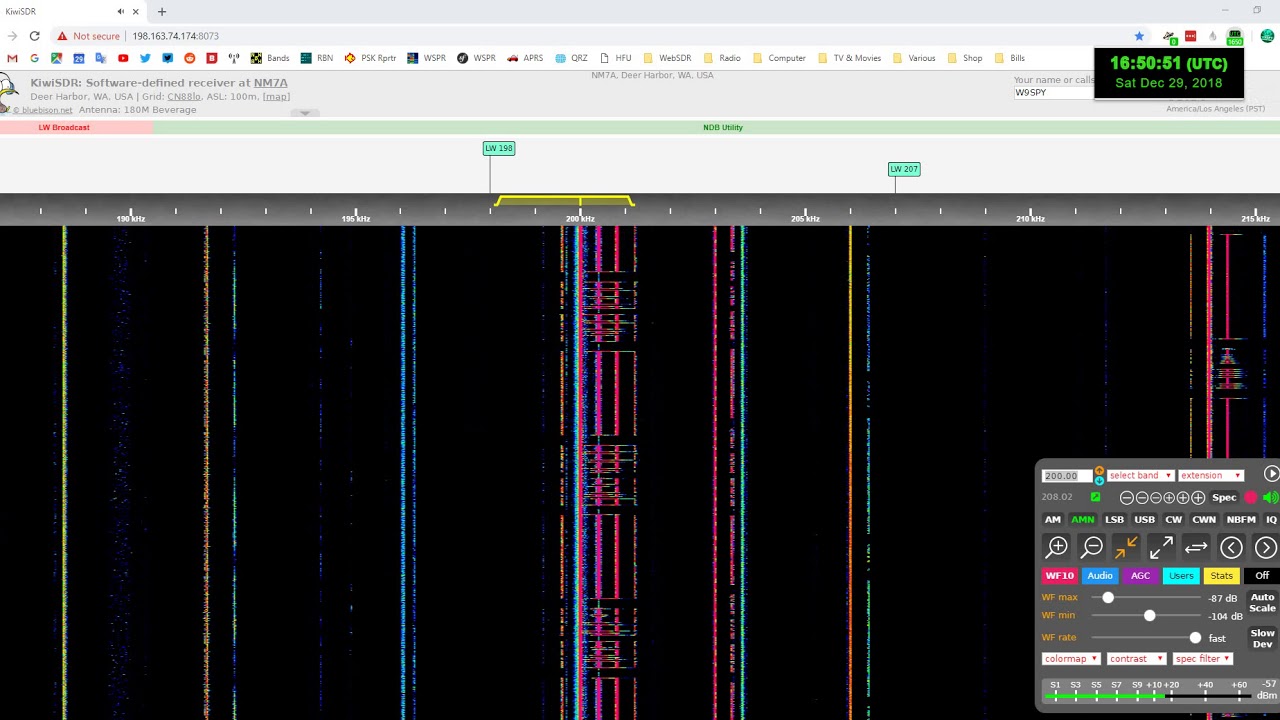This screenshot has height=720, width=1280.
Task: Zoom in on the waterfall with the magnifier plus icon
Action: click(x=1057, y=547)
